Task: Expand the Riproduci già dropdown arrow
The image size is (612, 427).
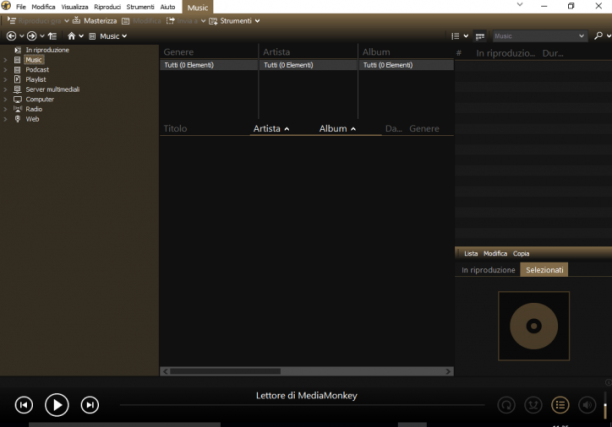Action: 67,21
